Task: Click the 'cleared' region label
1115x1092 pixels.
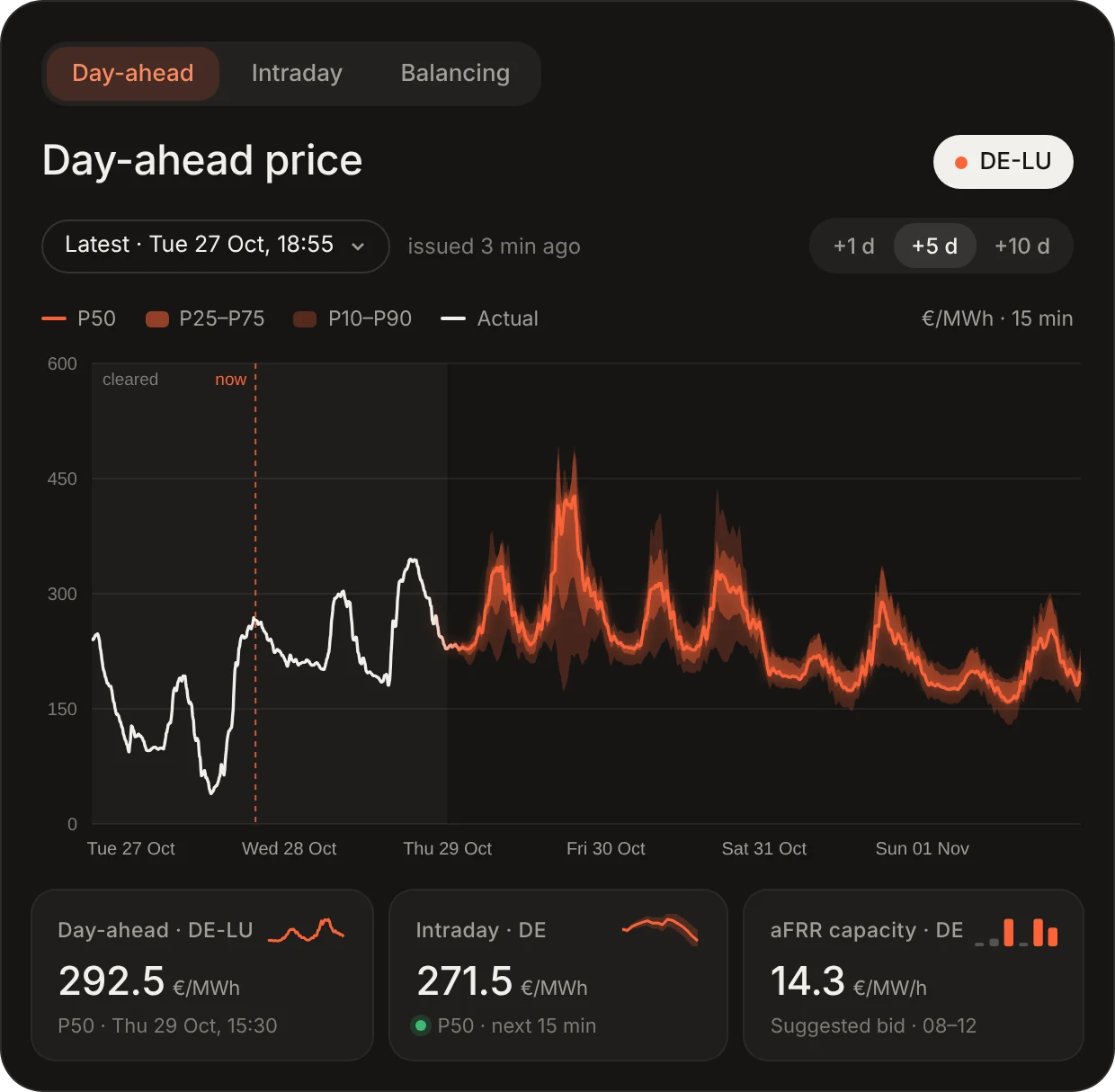Action: pos(130,380)
